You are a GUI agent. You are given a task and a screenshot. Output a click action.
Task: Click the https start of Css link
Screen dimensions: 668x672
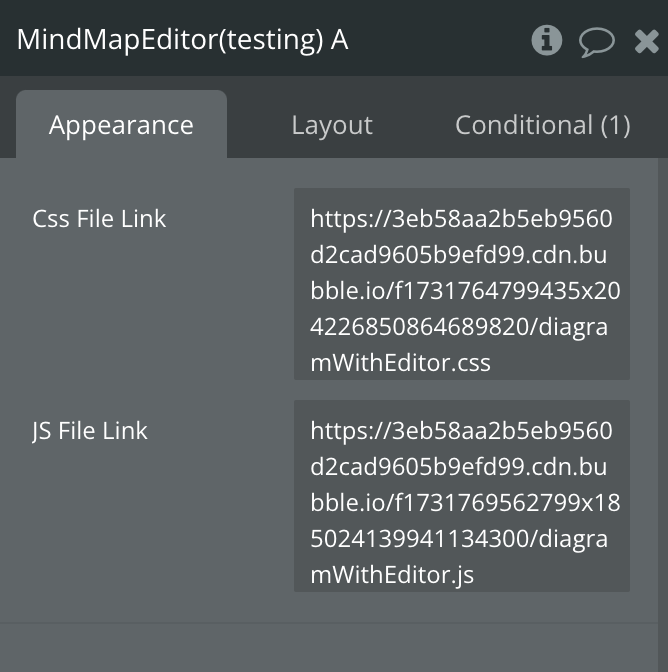pos(334,219)
